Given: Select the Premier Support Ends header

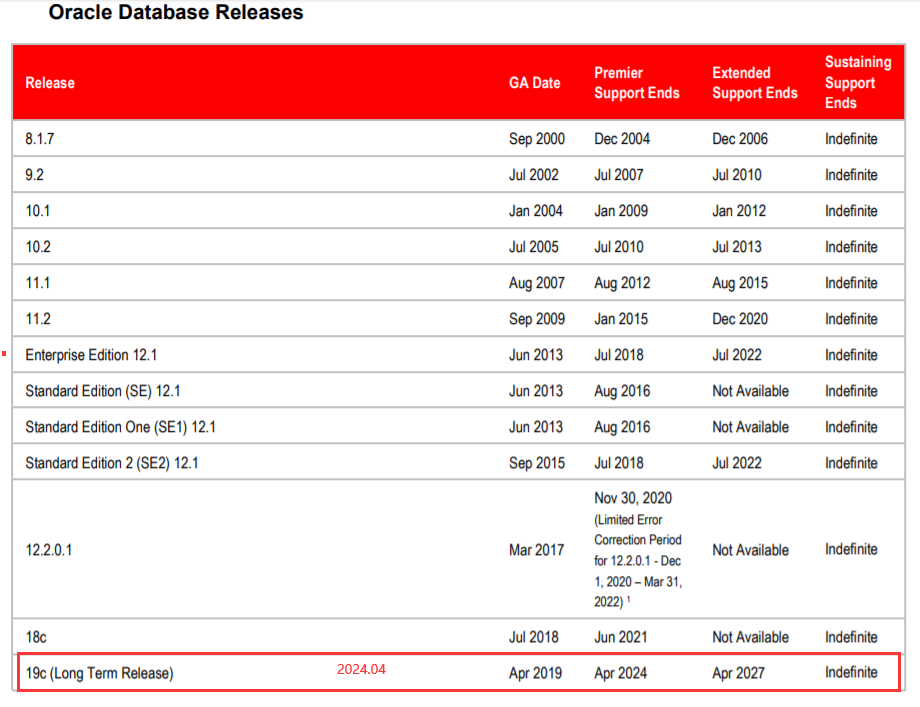Looking at the screenshot, I should click(x=636, y=83).
